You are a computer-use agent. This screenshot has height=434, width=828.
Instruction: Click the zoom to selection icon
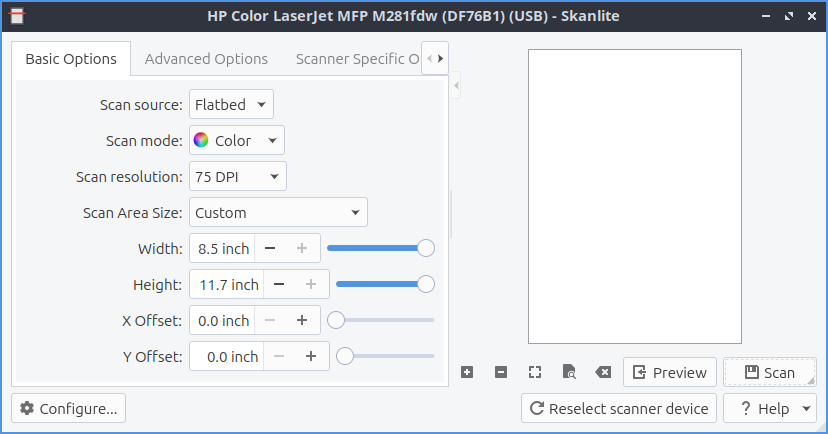click(535, 372)
